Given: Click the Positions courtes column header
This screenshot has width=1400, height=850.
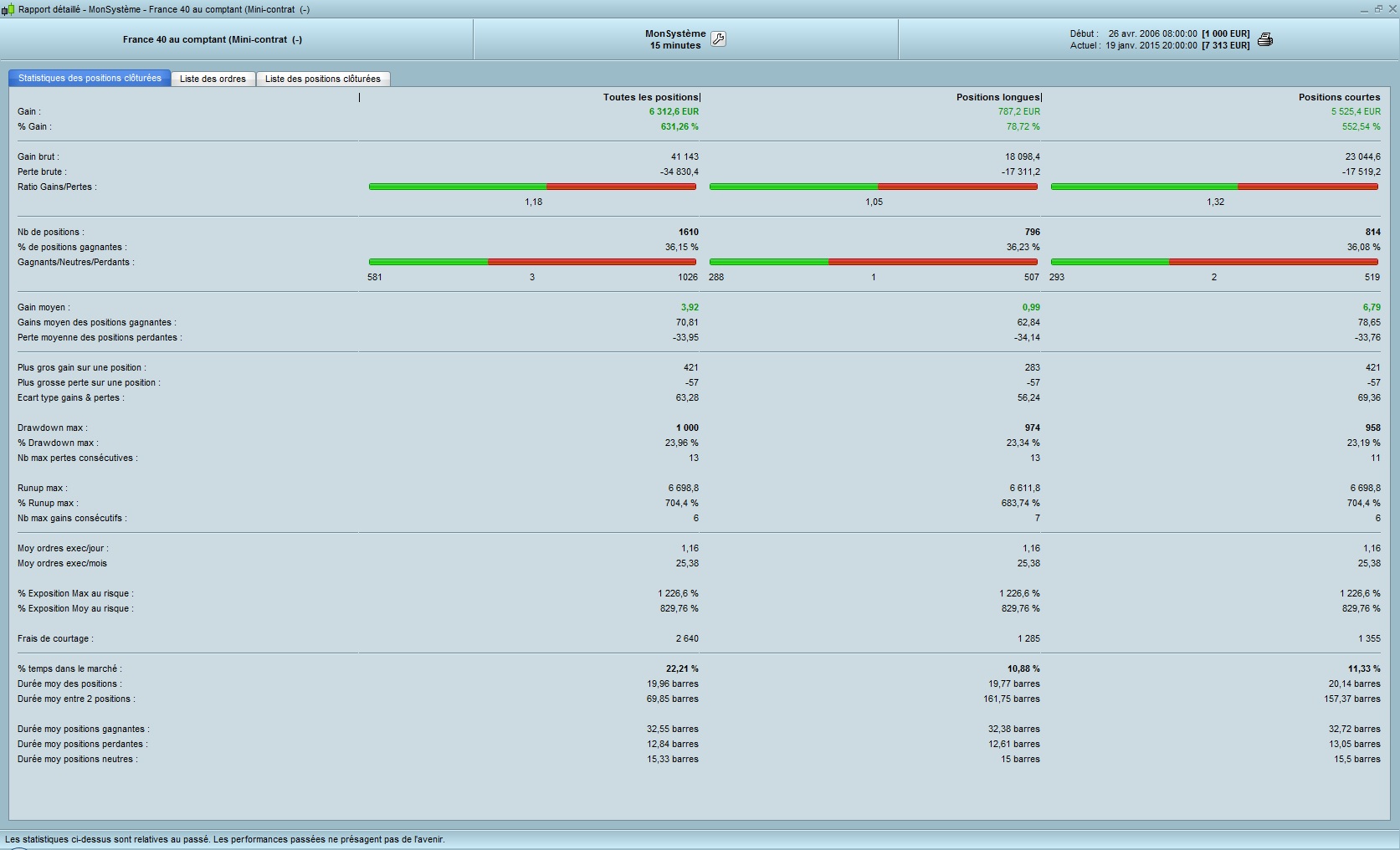Looking at the screenshot, I should coord(1339,97).
